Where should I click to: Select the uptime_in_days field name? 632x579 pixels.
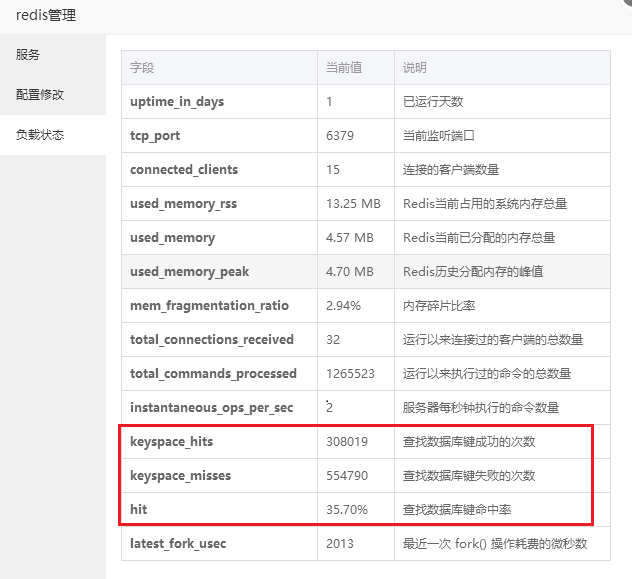pos(177,102)
